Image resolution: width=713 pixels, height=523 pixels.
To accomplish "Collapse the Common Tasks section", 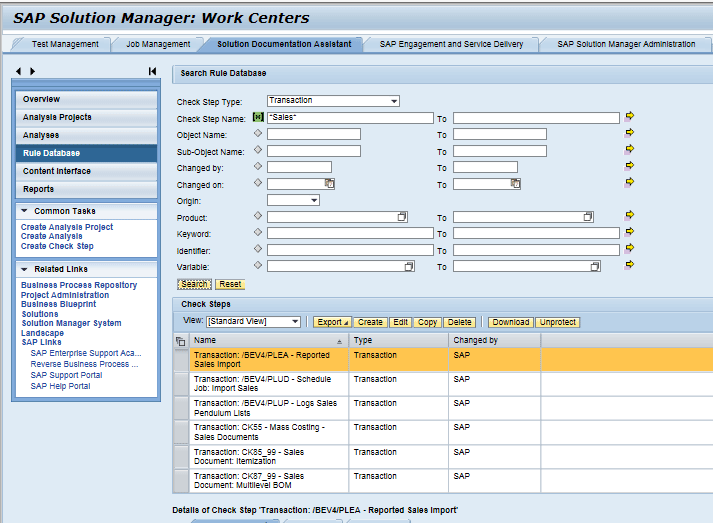I will coord(25,211).
